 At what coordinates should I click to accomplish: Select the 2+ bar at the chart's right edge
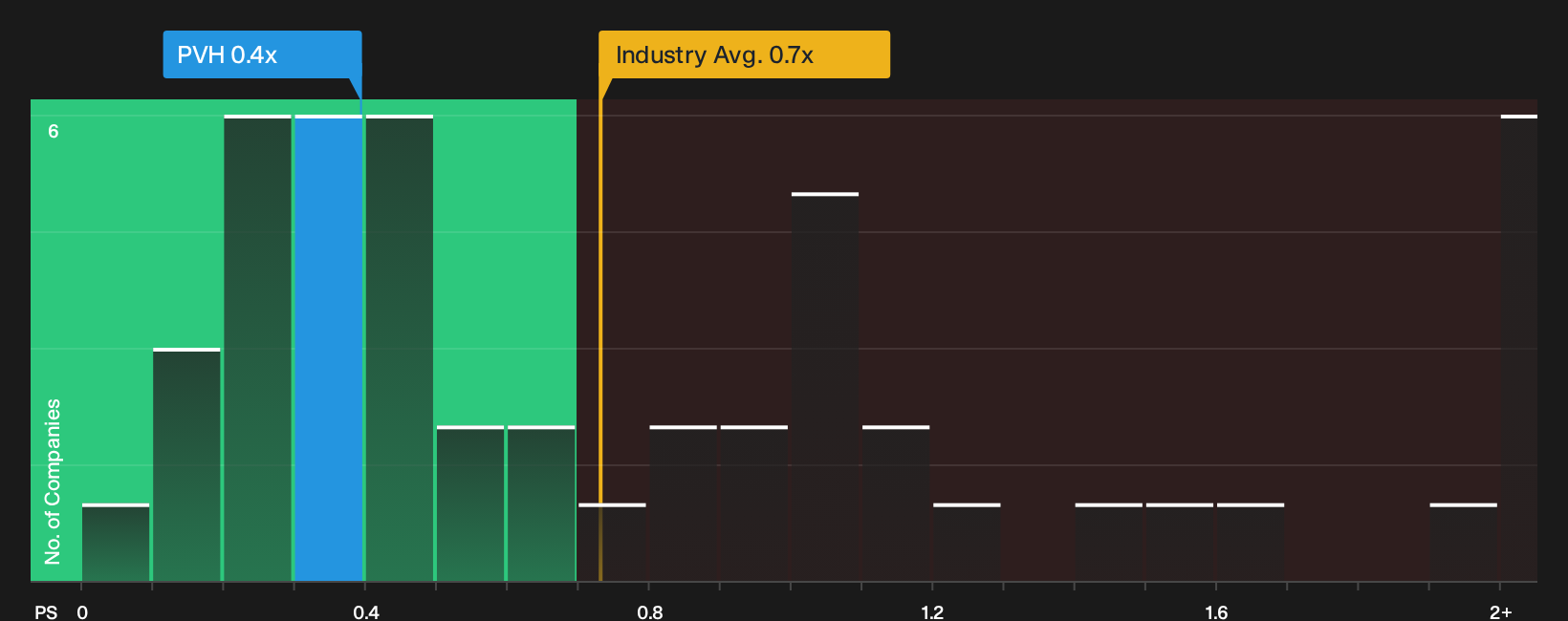click(1519, 349)
